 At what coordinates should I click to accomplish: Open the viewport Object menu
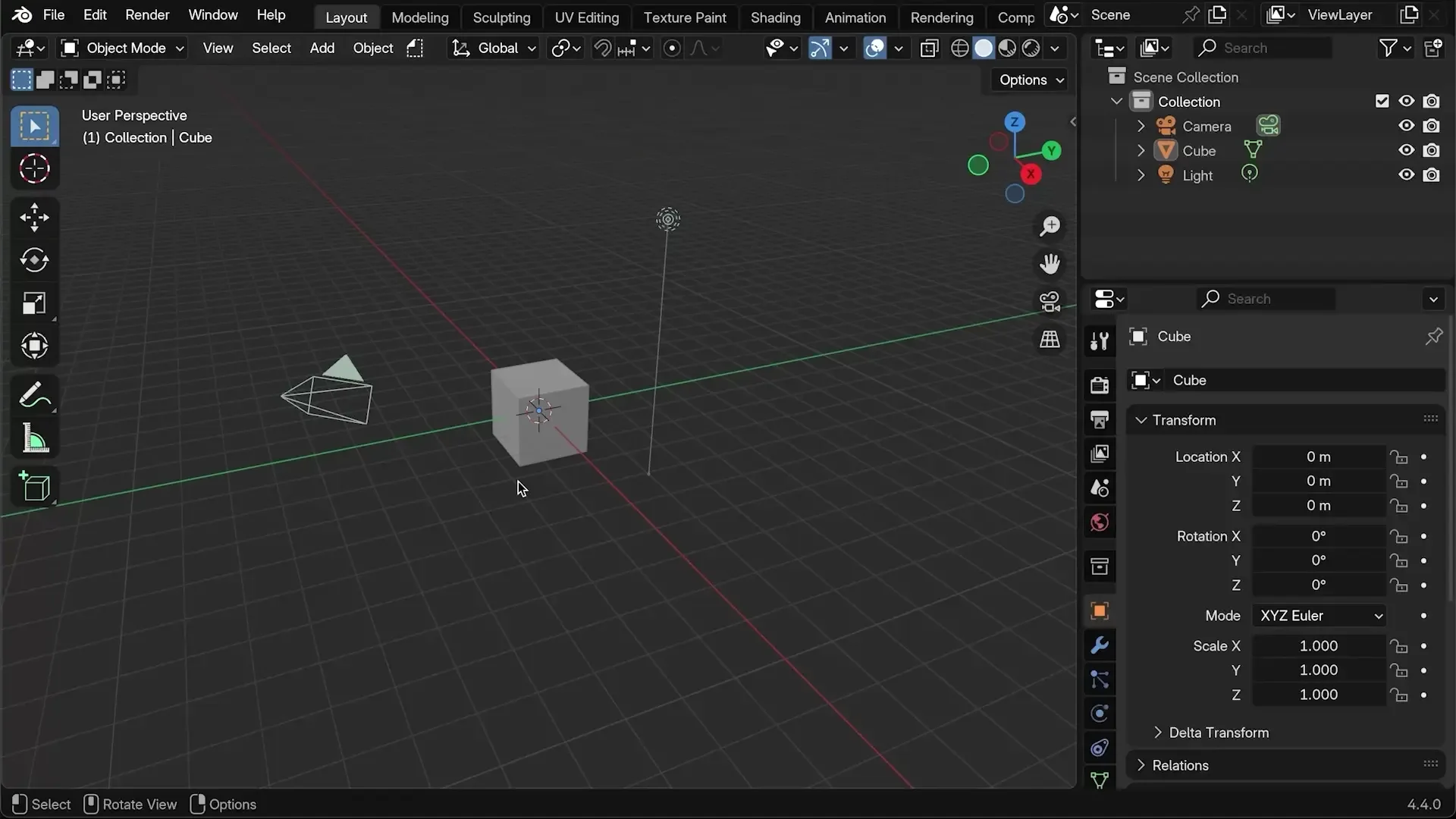click(373, 49)
